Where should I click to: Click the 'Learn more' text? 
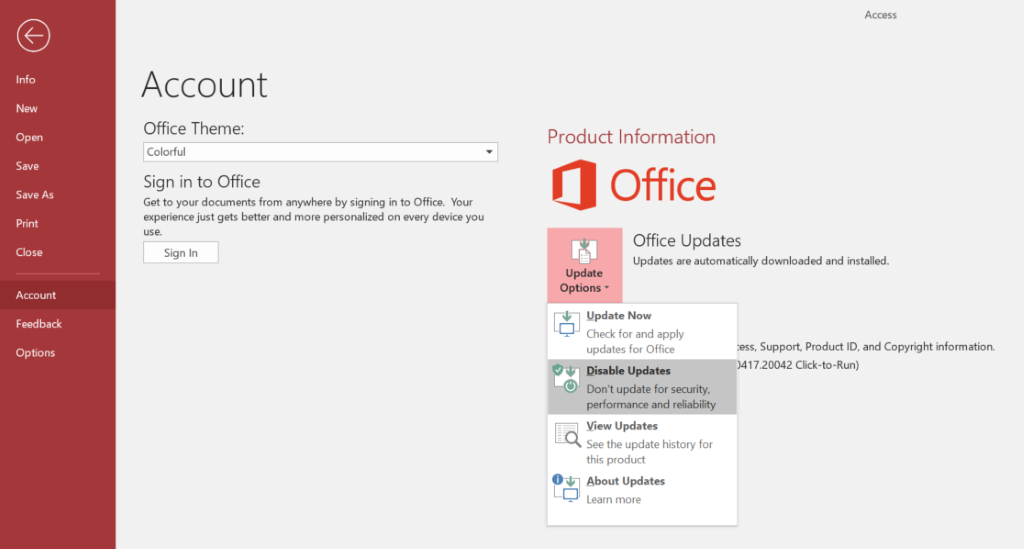613,499
